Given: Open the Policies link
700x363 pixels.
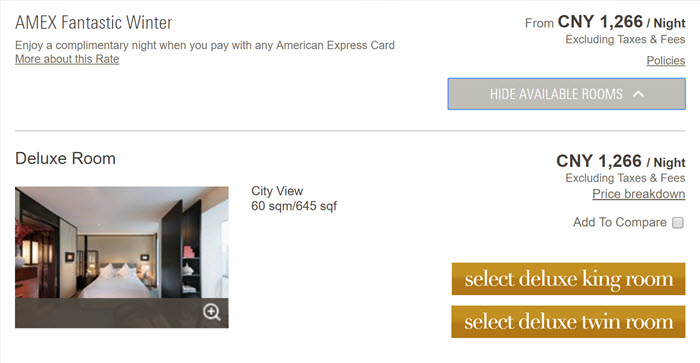Looking at the screenshot, I should [x=666, y=61].
